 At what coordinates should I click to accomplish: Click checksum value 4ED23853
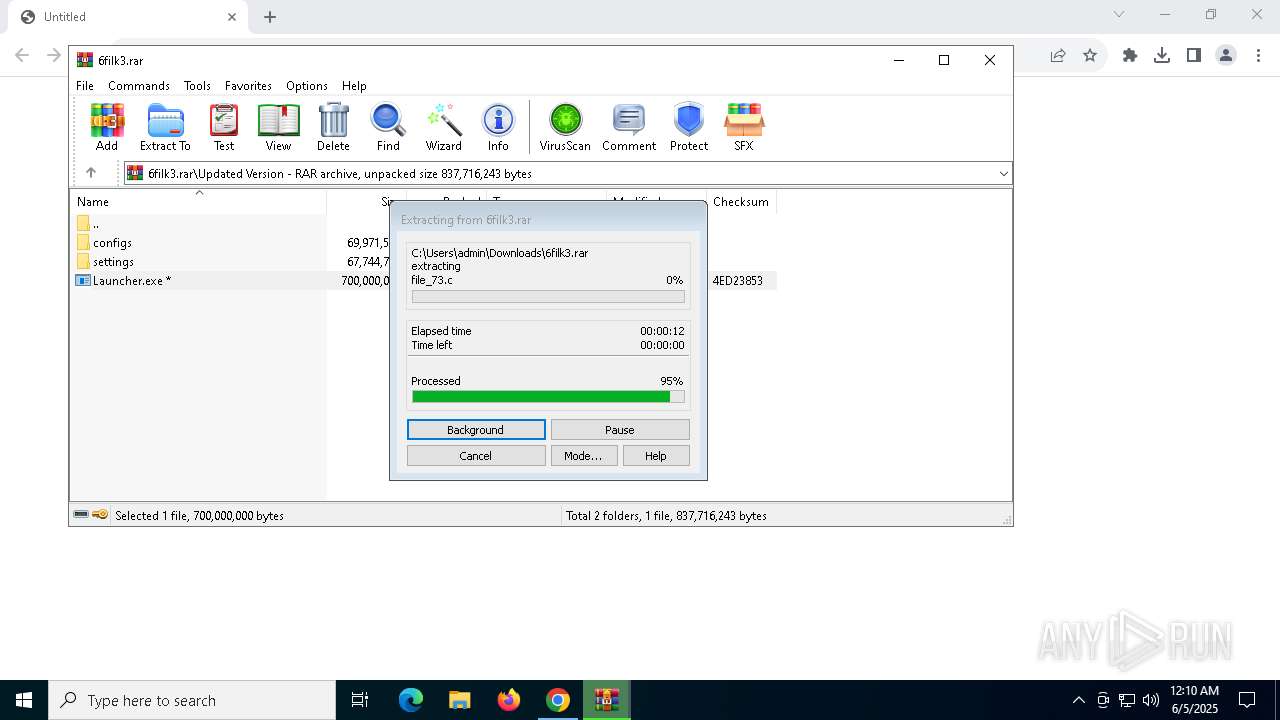pyautogui.click(x=738, y=281)
